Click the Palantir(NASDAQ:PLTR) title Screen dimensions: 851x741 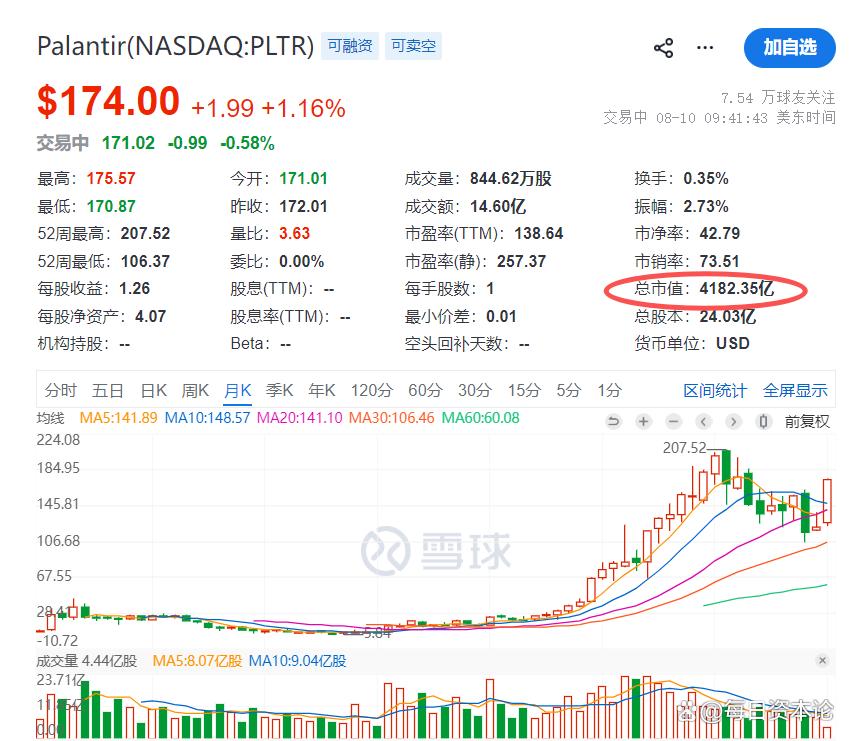[175, 46]
